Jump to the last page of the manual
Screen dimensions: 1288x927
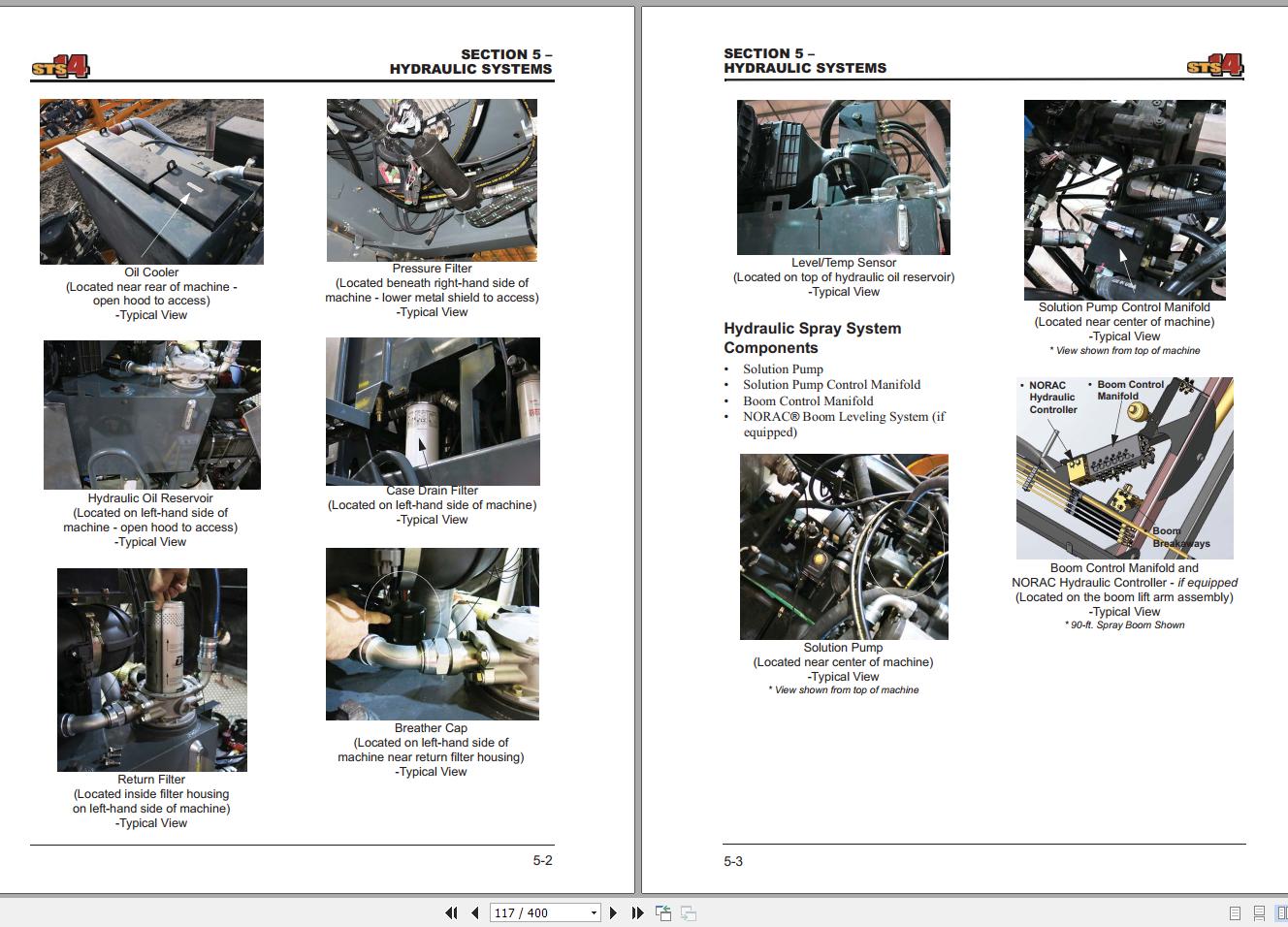[637, 912]
